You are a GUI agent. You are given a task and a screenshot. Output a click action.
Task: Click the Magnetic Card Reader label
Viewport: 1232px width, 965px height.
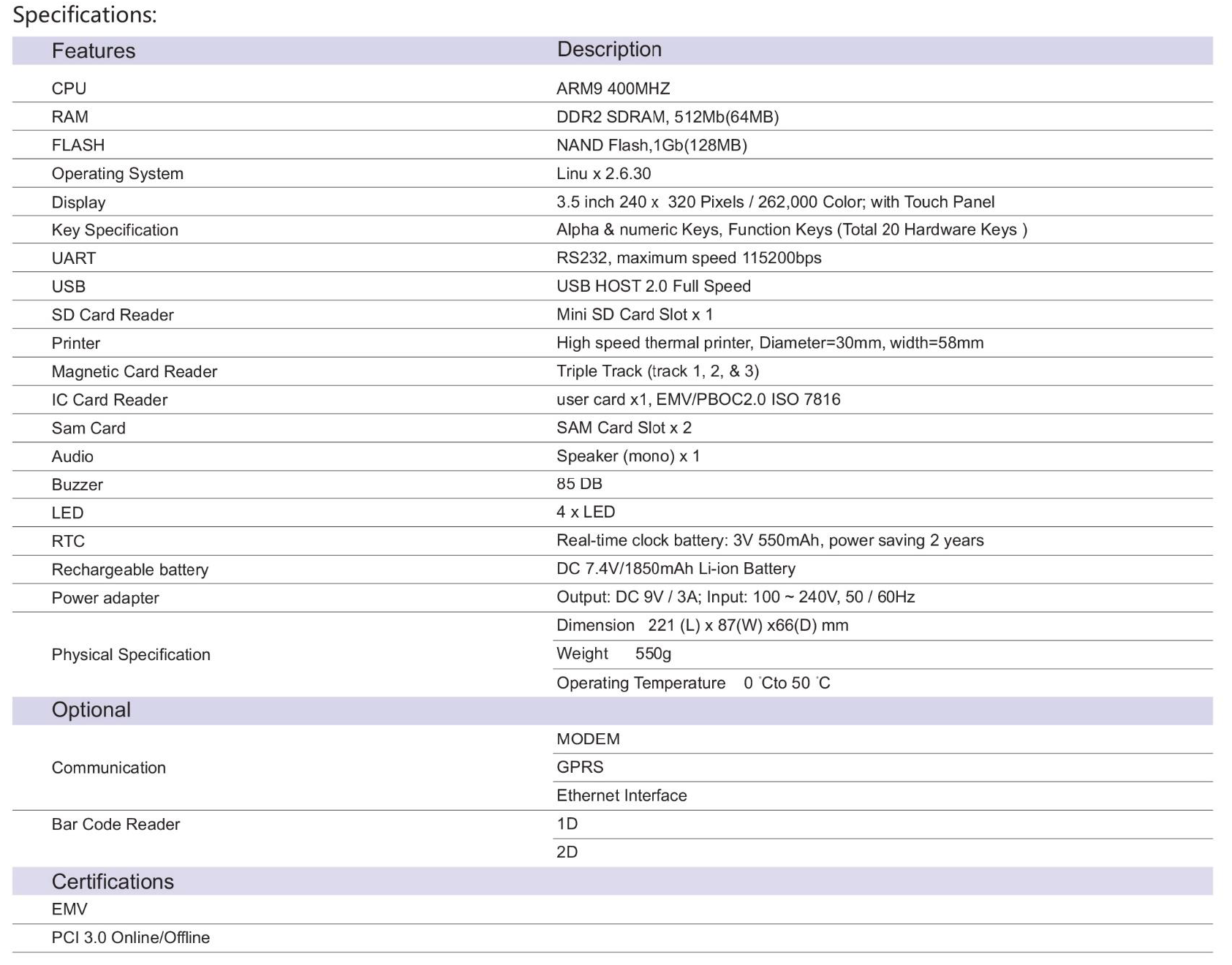click(134, 371)
